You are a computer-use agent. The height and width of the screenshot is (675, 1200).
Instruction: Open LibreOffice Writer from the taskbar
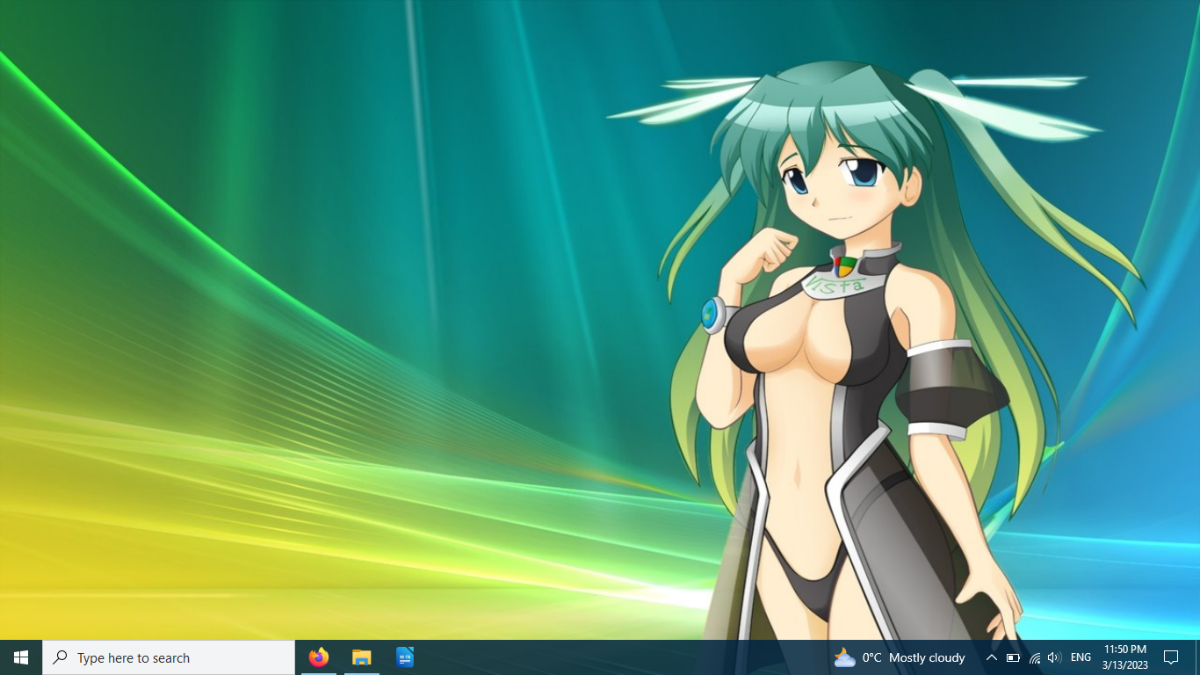405,657
